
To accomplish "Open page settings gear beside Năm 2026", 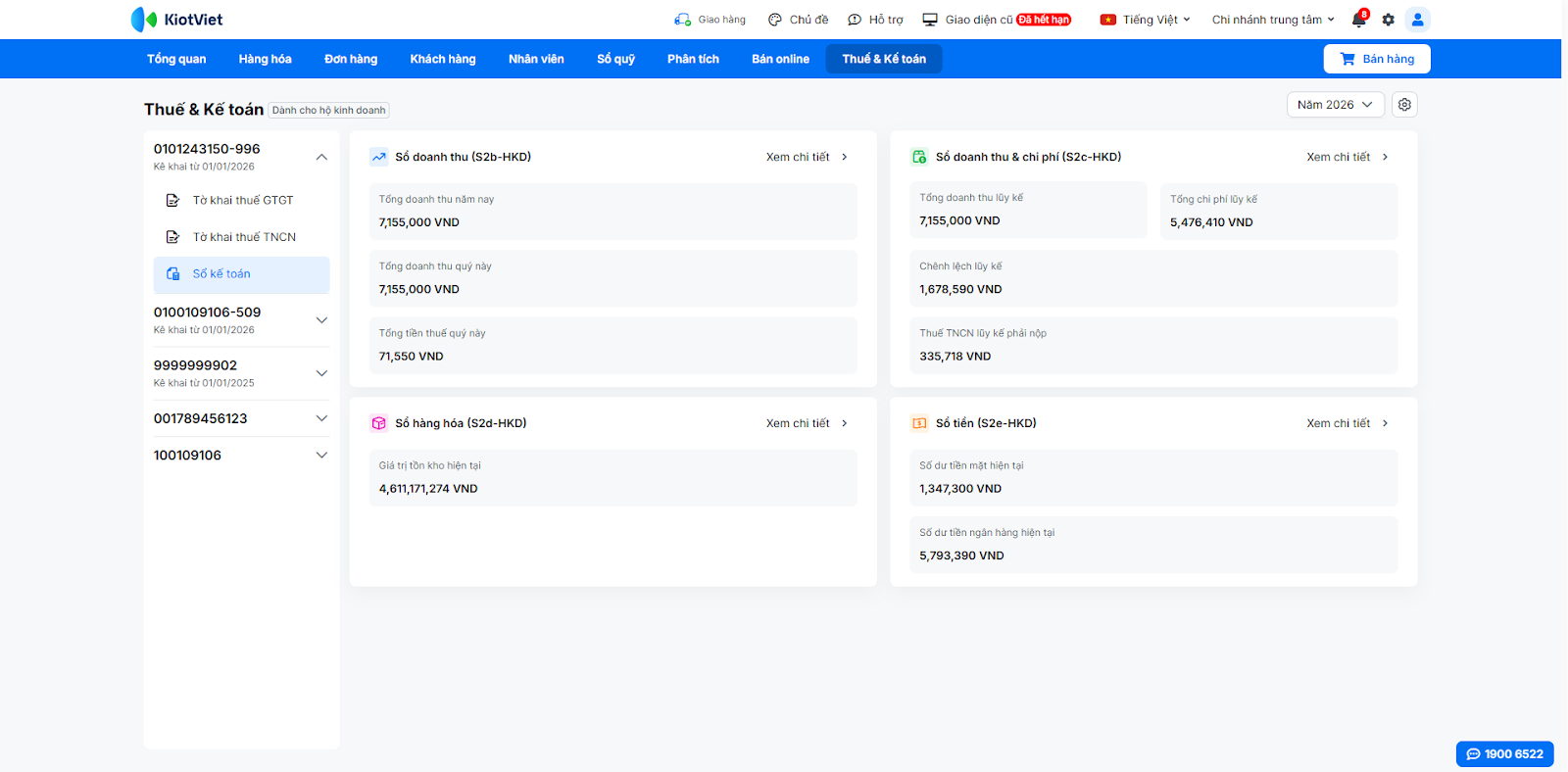I will [x=1404, y=105].
